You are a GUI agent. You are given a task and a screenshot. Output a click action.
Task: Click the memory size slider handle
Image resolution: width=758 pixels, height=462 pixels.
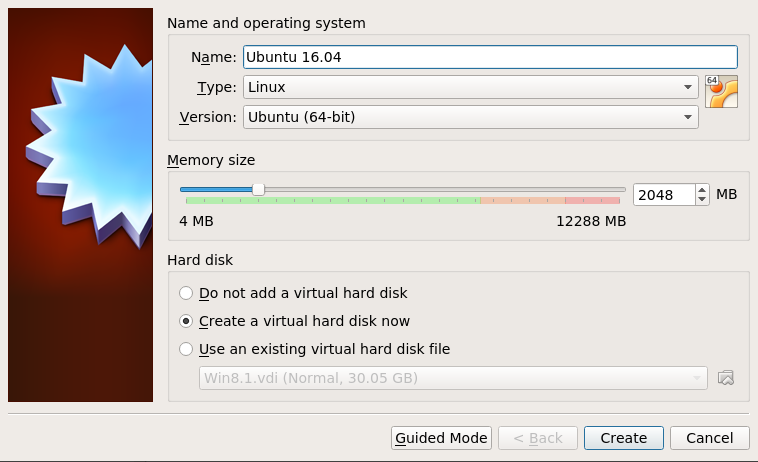click(258, 189)
